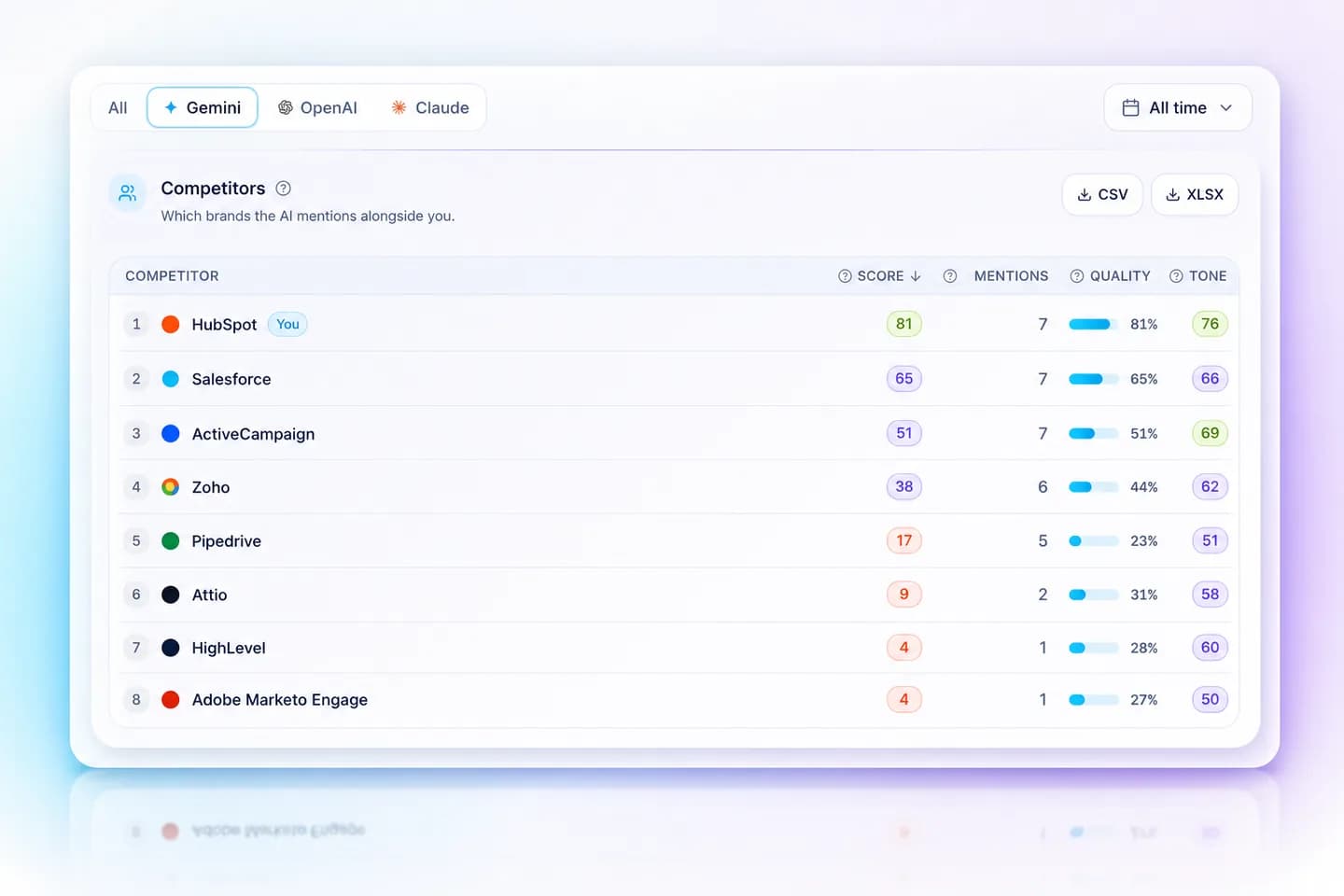The height and width of the screenshot is (896, 1344).
Task: Click HubSpot's score badge 81
Action: [x=904, y=324]
